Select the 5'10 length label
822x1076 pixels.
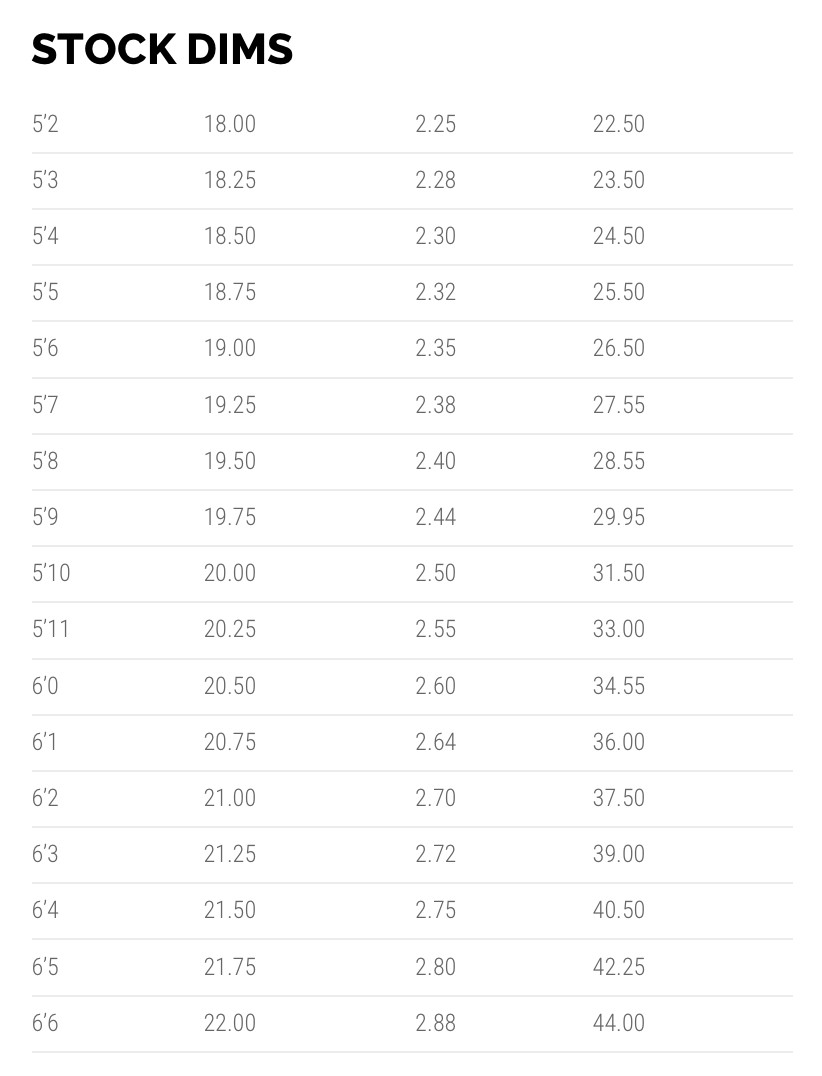tap(51, 573)
